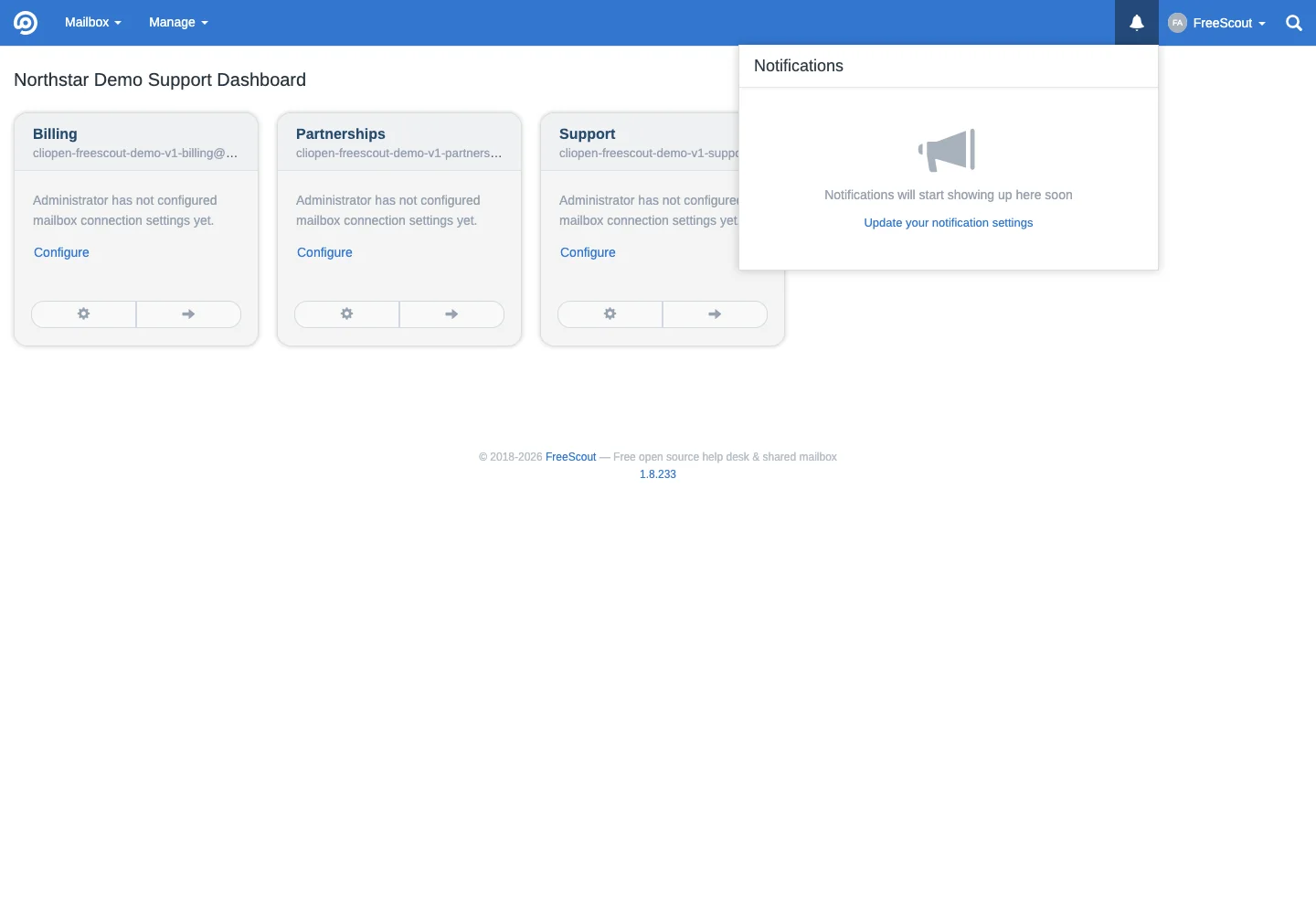Open Partnerships mailbox settings gear
The width and height of the screenshot is (1316, 914).
(x=347, y=314)
